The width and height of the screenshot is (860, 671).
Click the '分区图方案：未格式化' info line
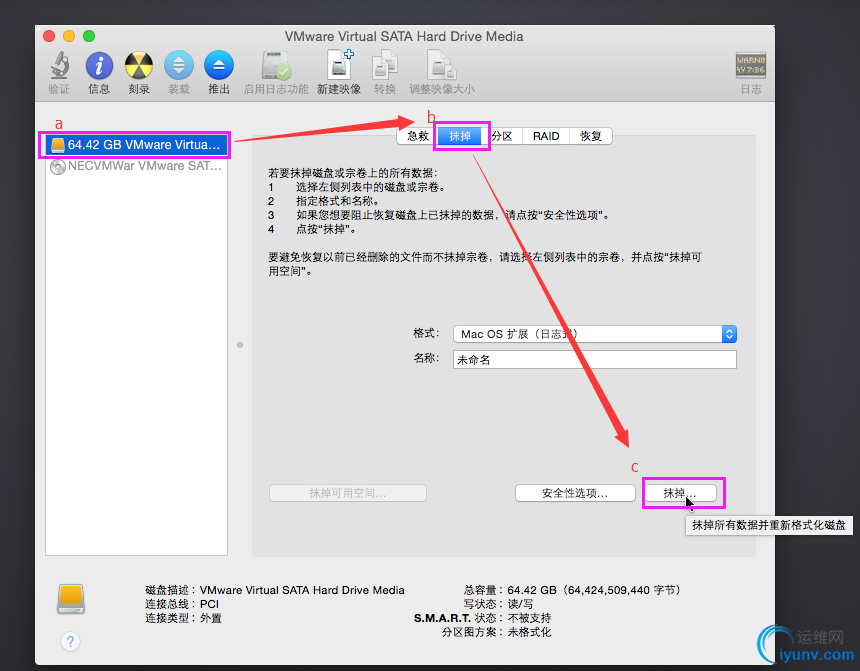(496, 632)
